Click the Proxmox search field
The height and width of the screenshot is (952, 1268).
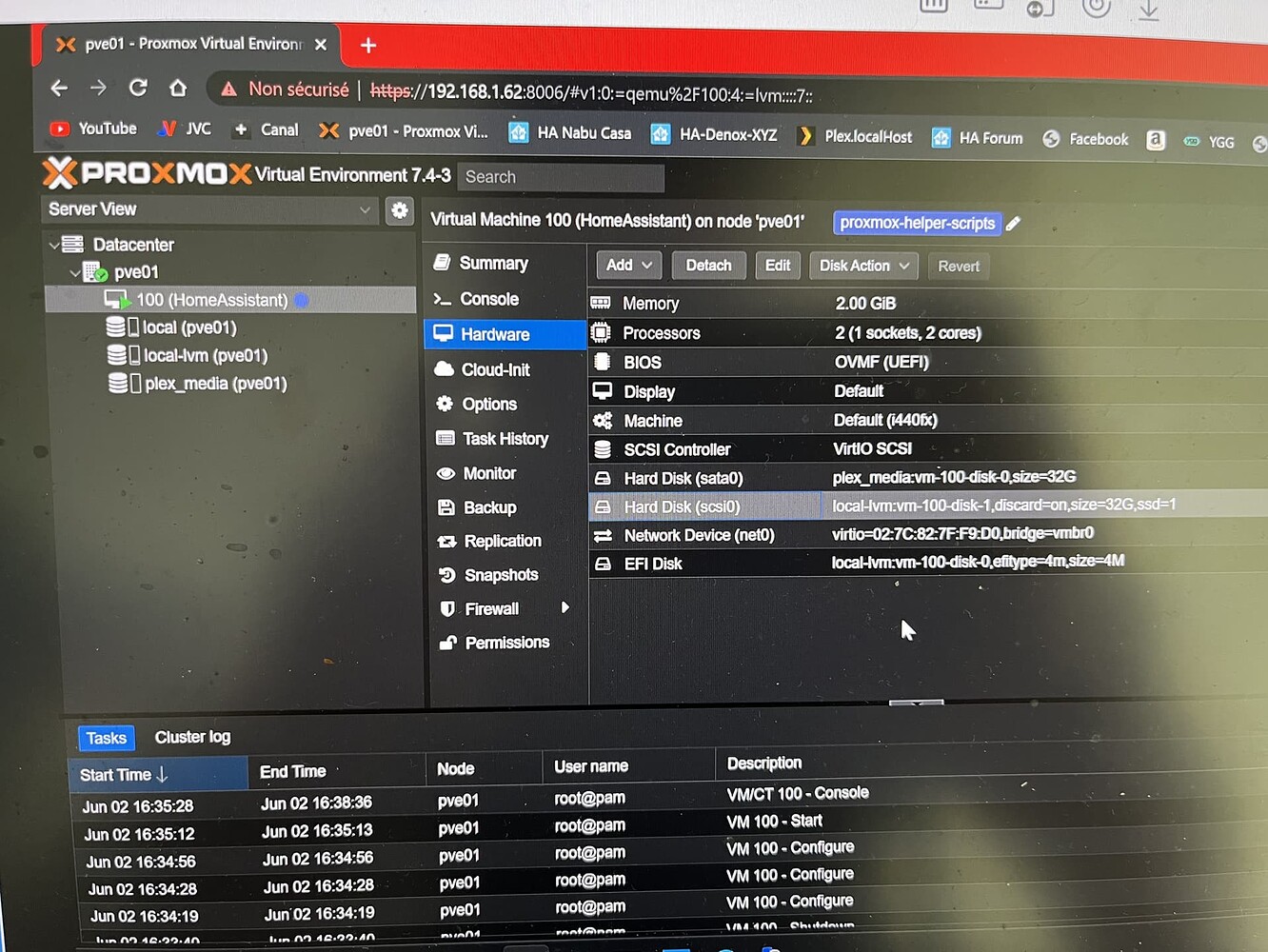(561, 177)
